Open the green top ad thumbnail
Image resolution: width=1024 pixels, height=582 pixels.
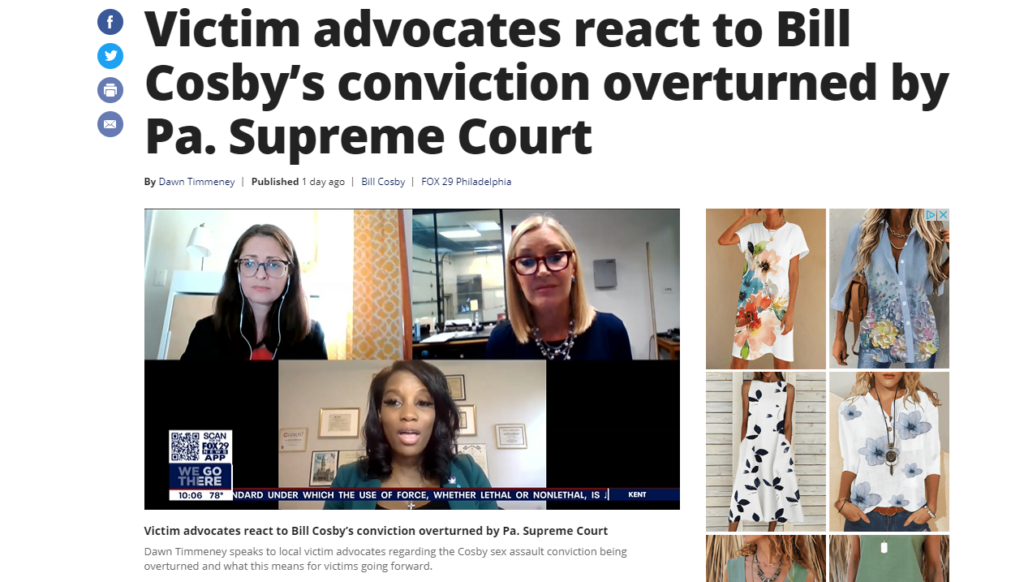[x=889, y=558]
